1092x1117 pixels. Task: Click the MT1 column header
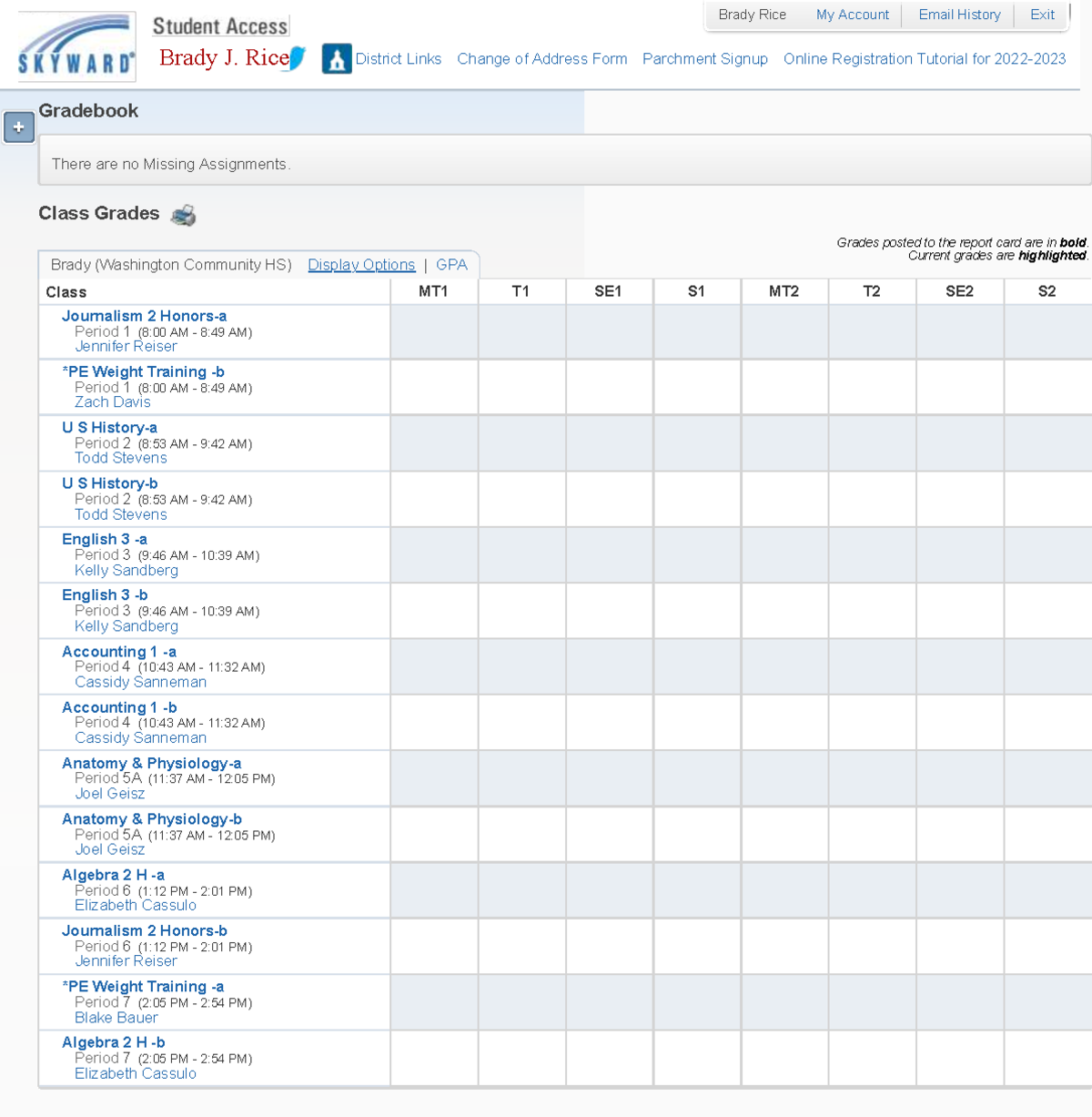point(434,291)
